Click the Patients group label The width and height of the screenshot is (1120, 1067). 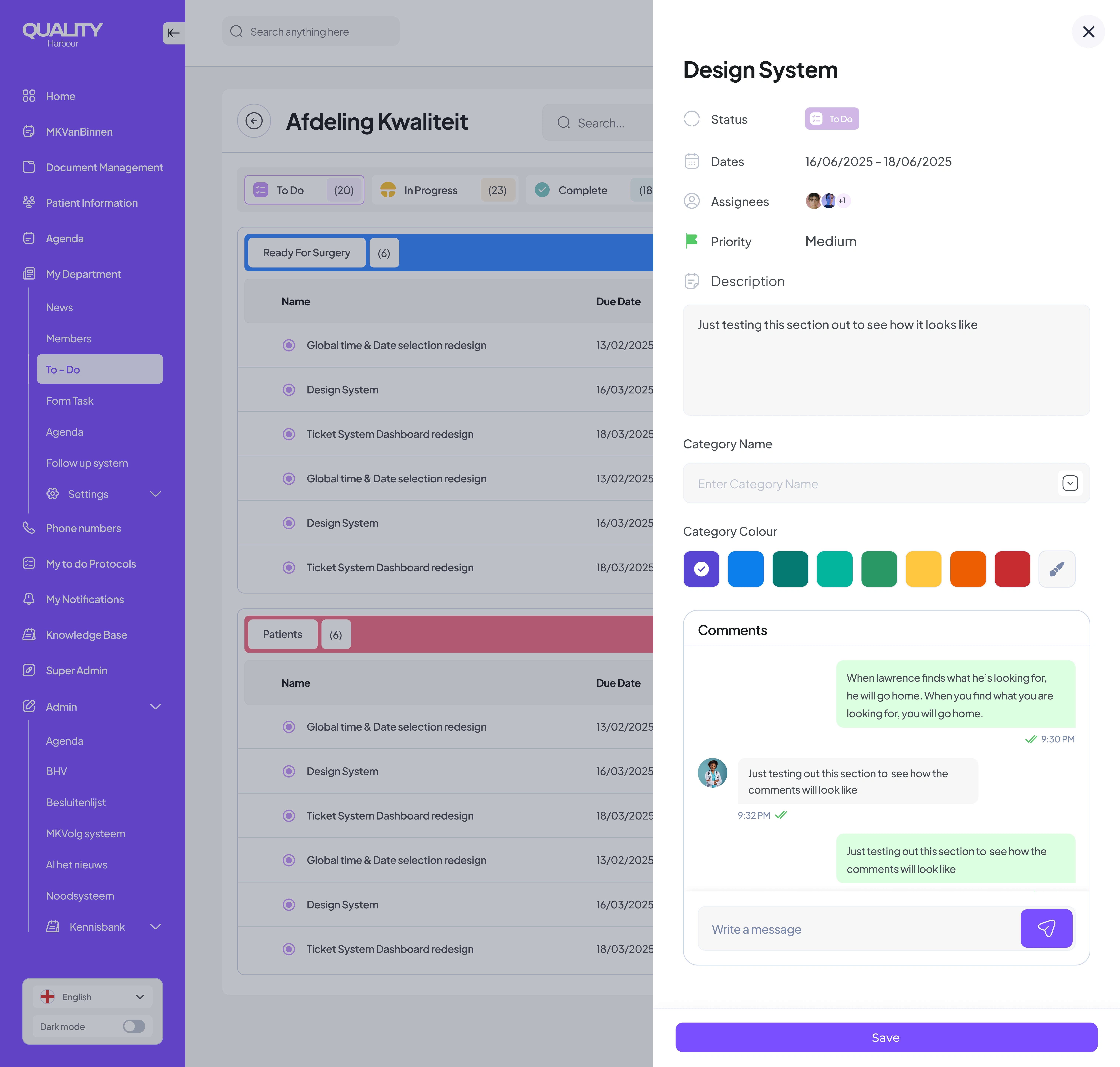283,634
